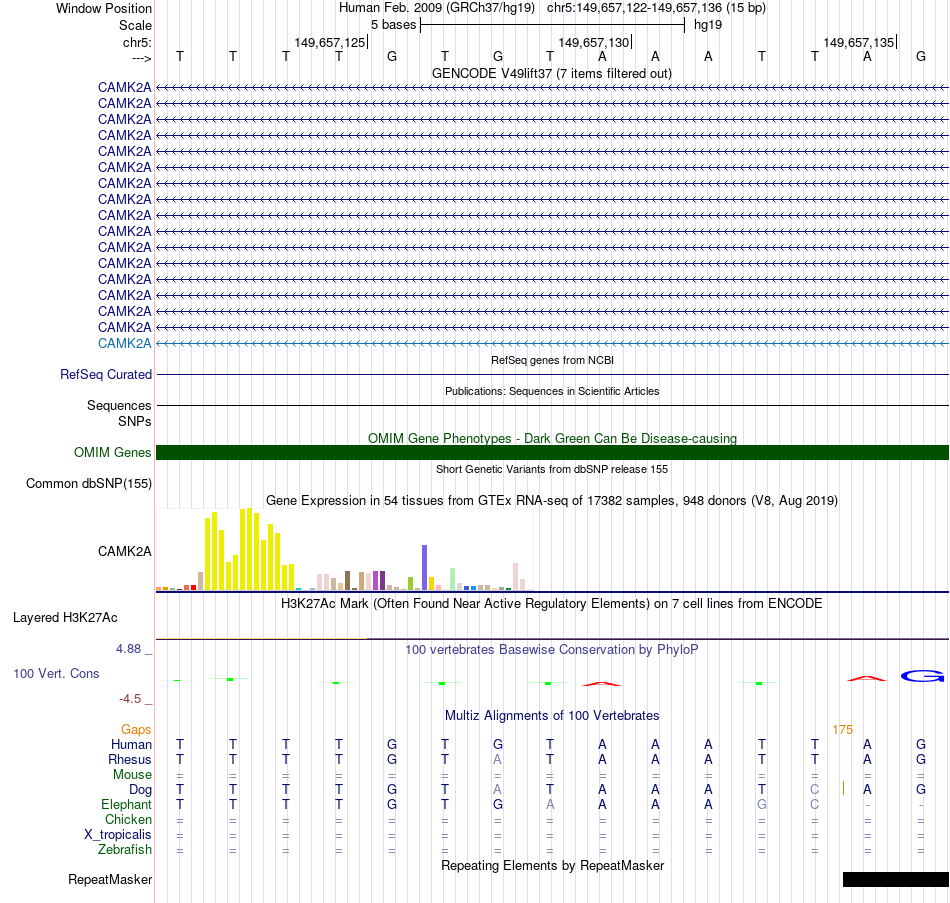The image size is (950, 903).
Task: Open the RefSeq Curated track label
Action: click(x=106, y=375)
